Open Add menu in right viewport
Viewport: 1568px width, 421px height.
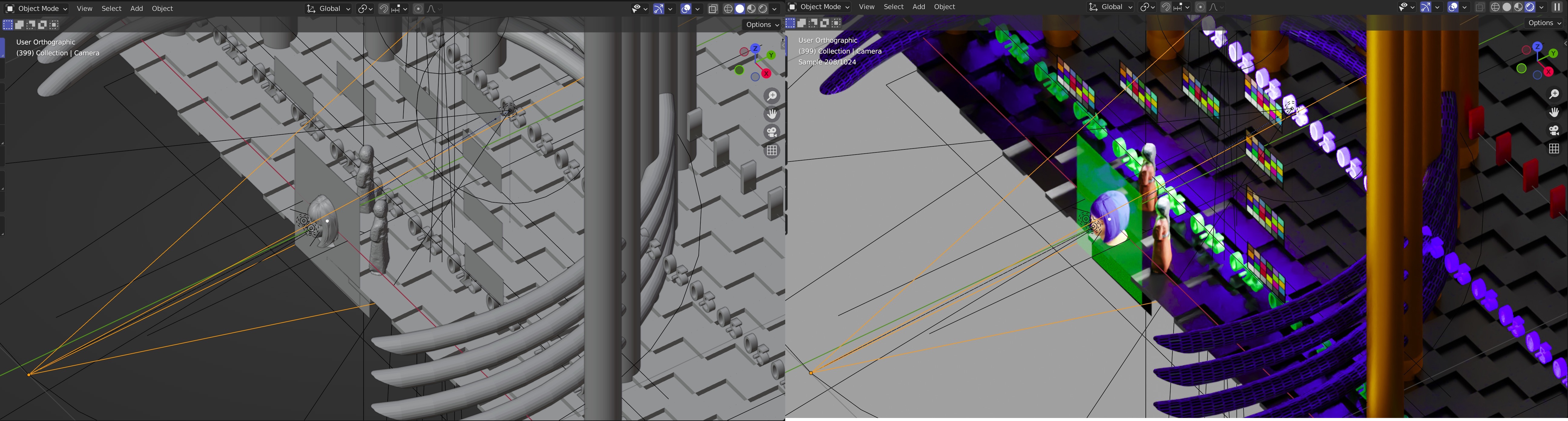point(919,7)
